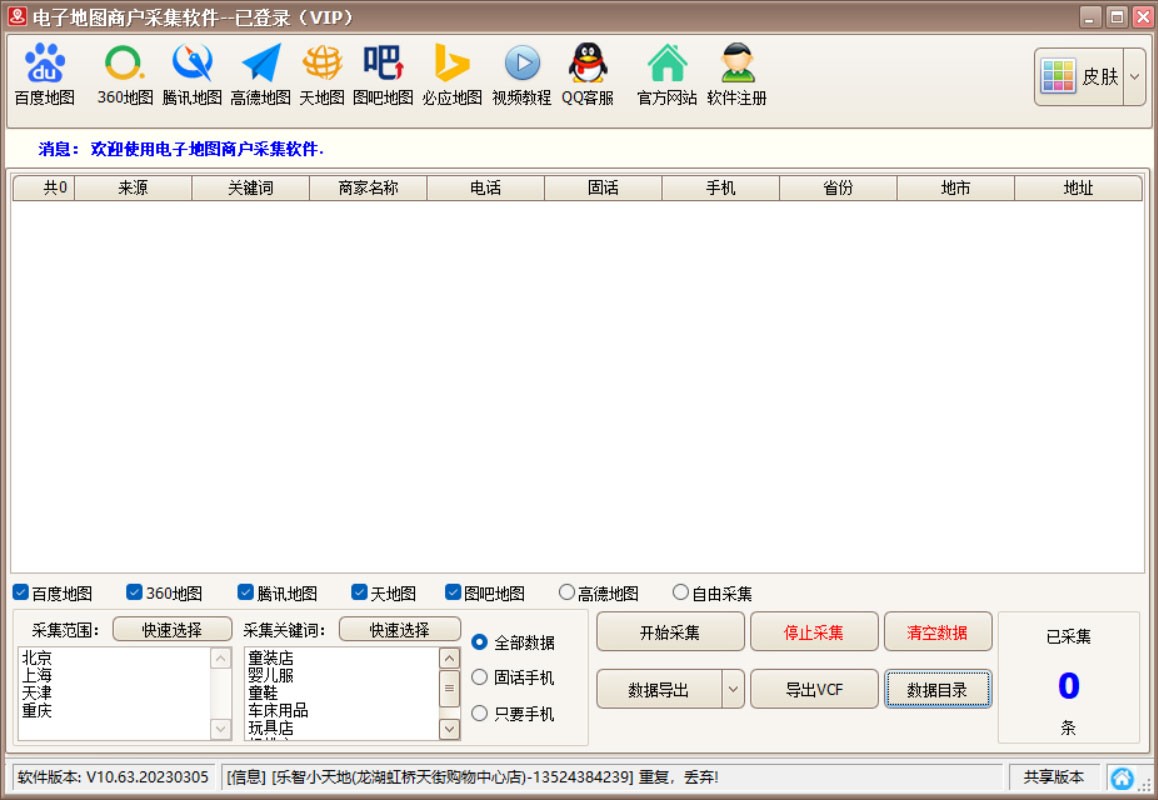Viewport: 1158px width, 800px height.
Task: Expand the 皮肤 skin dropdown
Action: click(1134, 77)
